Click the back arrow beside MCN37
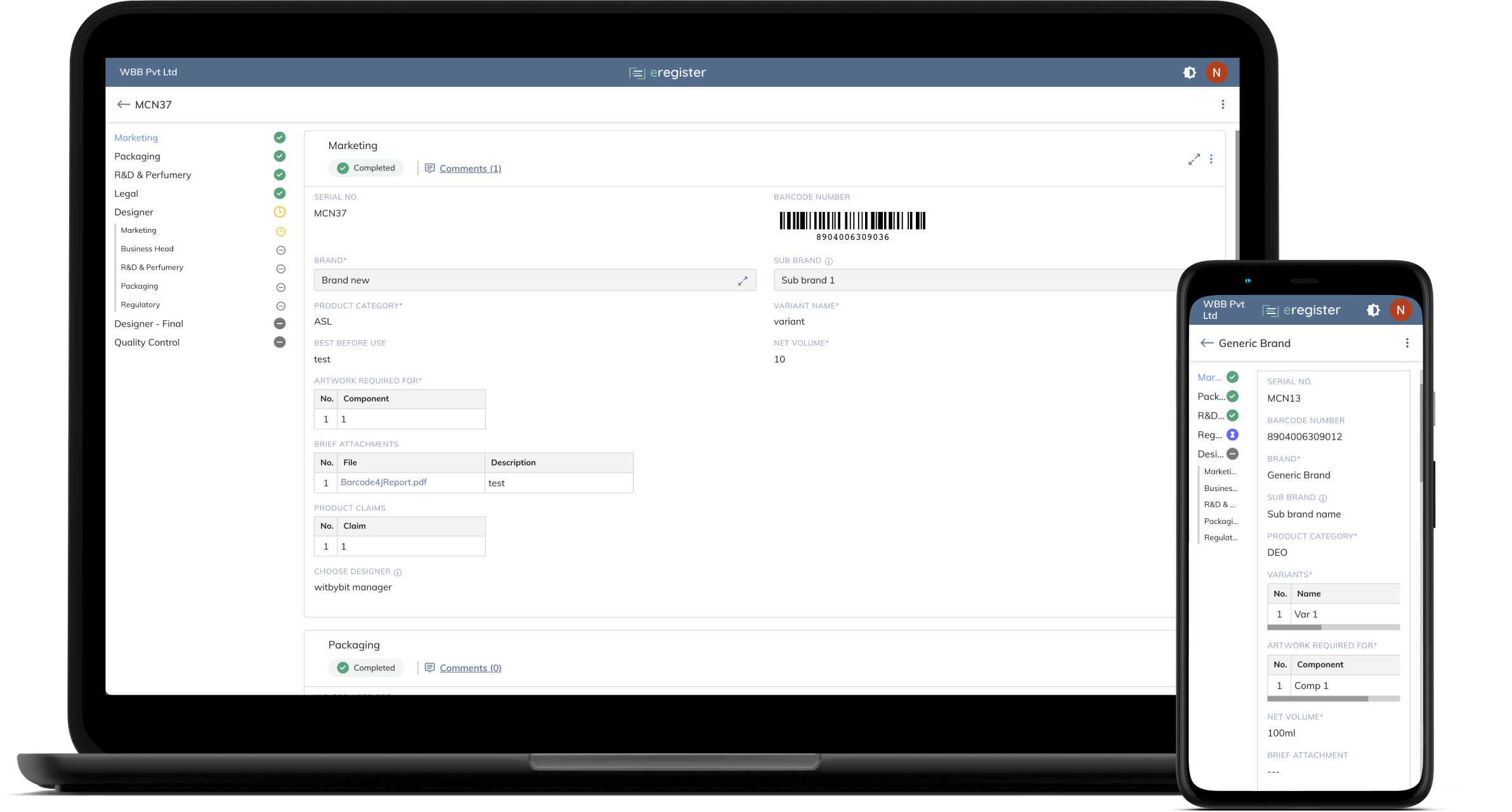The image size is (1512, 812). tap(124, 104)
